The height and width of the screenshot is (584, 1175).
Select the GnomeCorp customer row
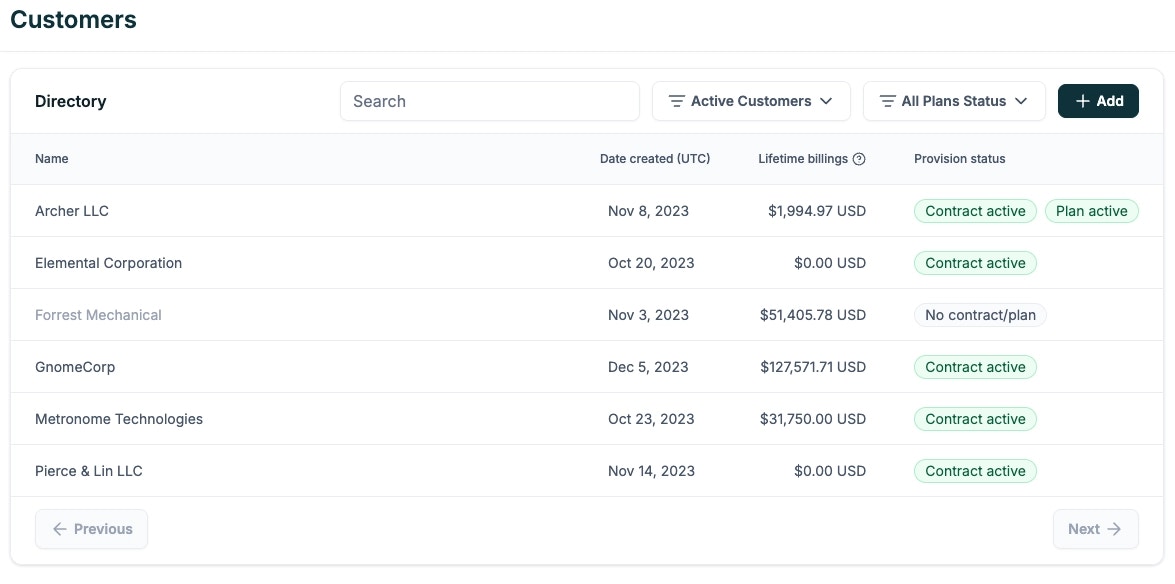pyautogui.click(x=75, y=367)
